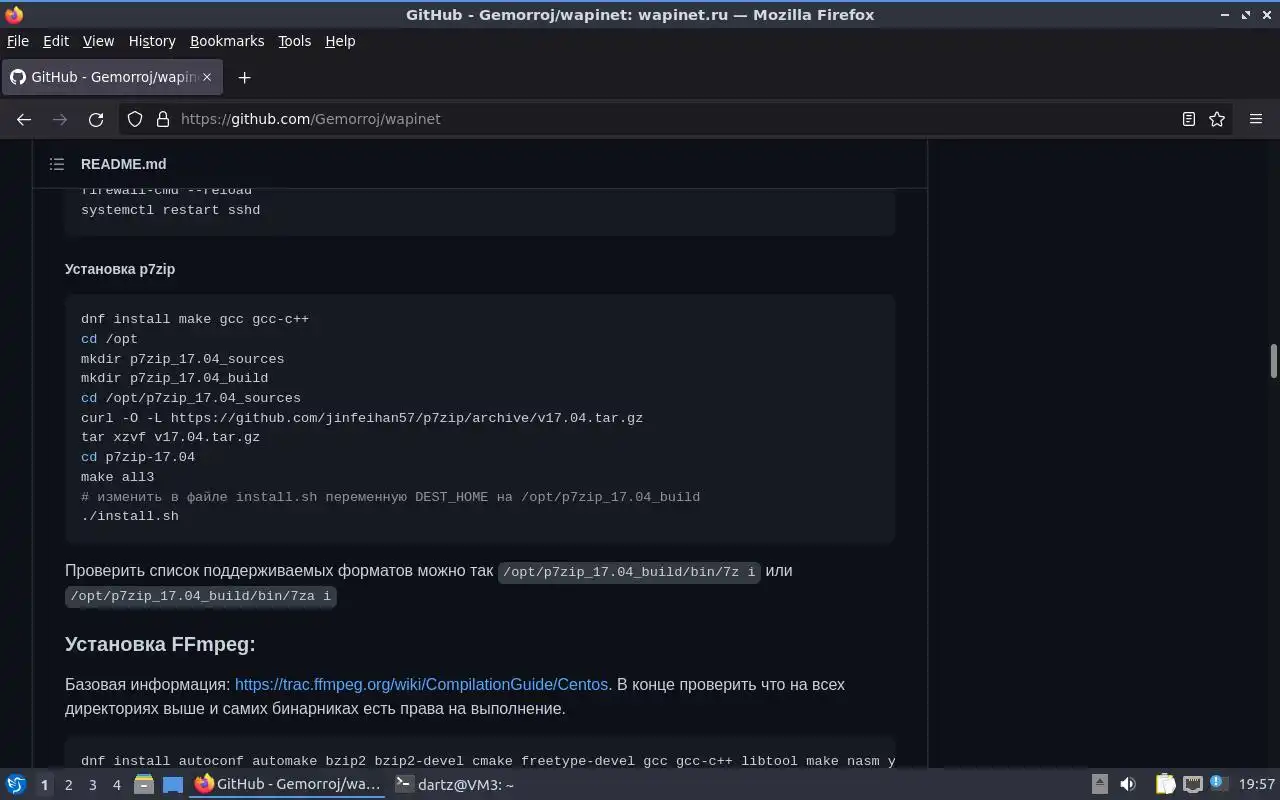Click the '/opt/p7zip_17.04_build/bin/7za i' inline code

pos(200,596)
